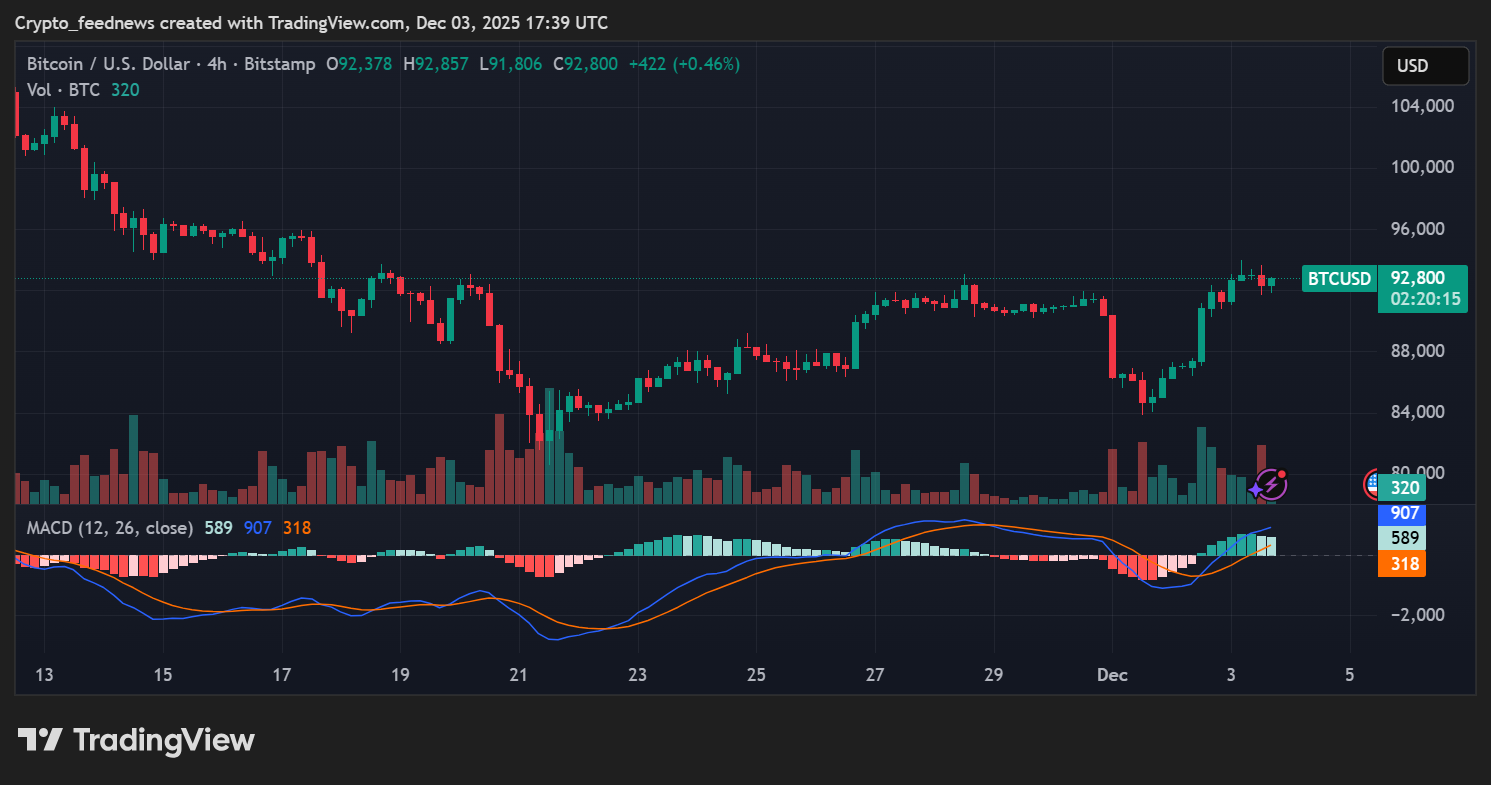Click the orange 318 signal value label
This screenshot has height=785, width=1491.
[1405, 564]
